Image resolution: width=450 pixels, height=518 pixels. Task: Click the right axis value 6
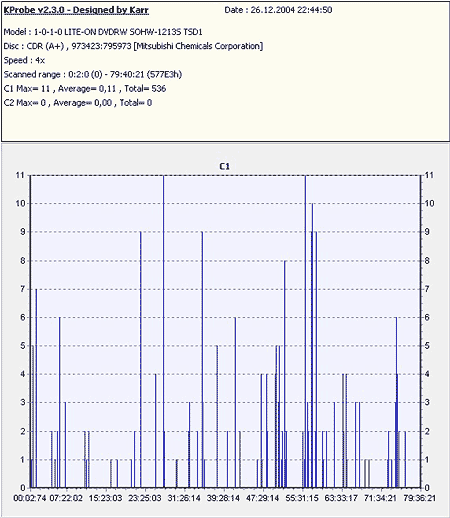tap(427, 317)
